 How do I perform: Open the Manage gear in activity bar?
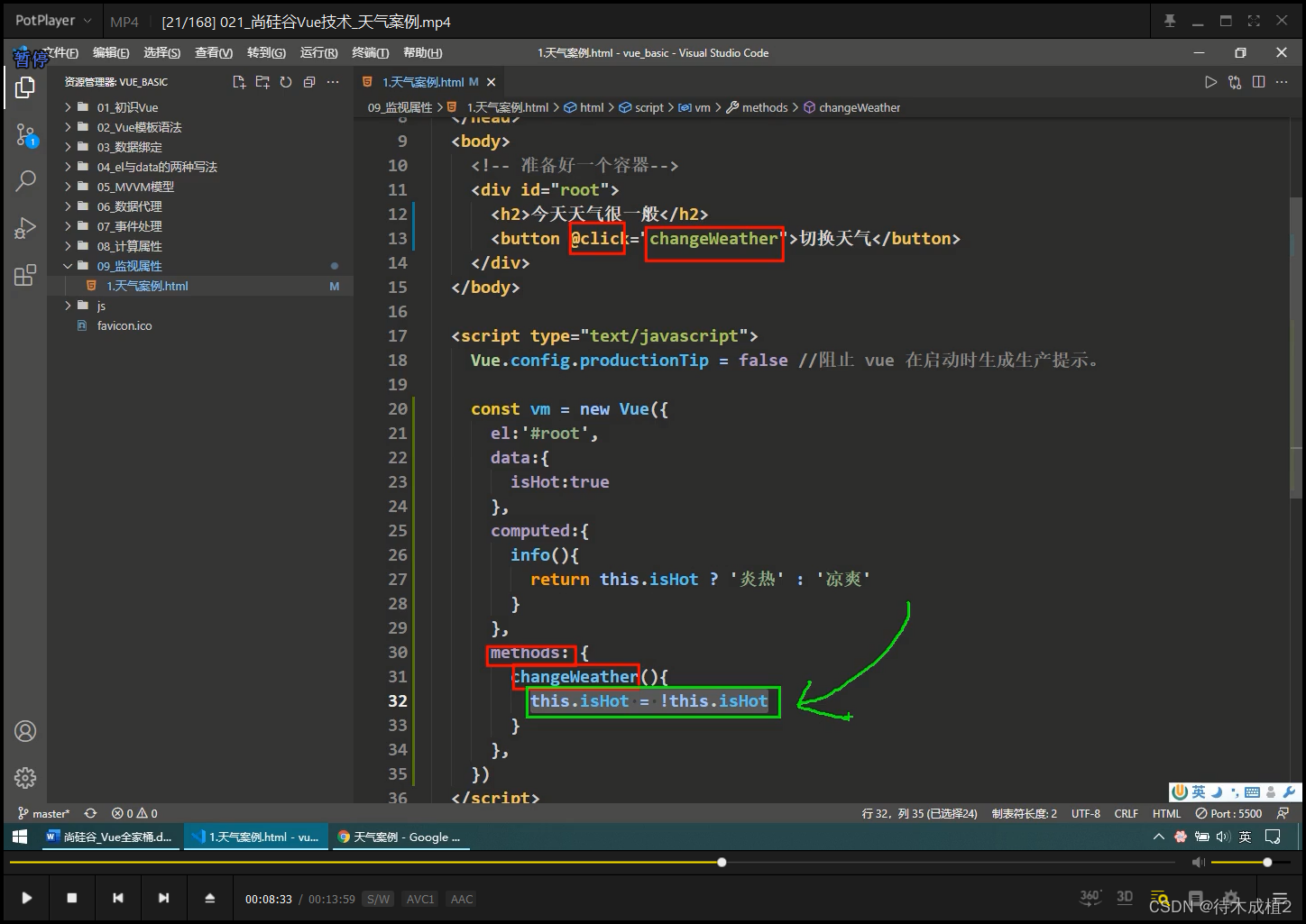point(25,777)
